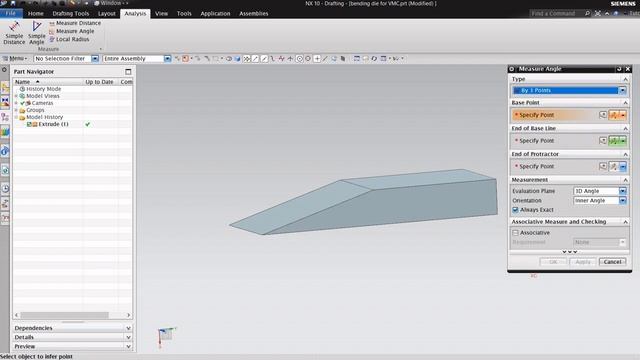Toggle the Always Exact checkbox
Screen dimensions: 640x360
(x=516, y=210)
